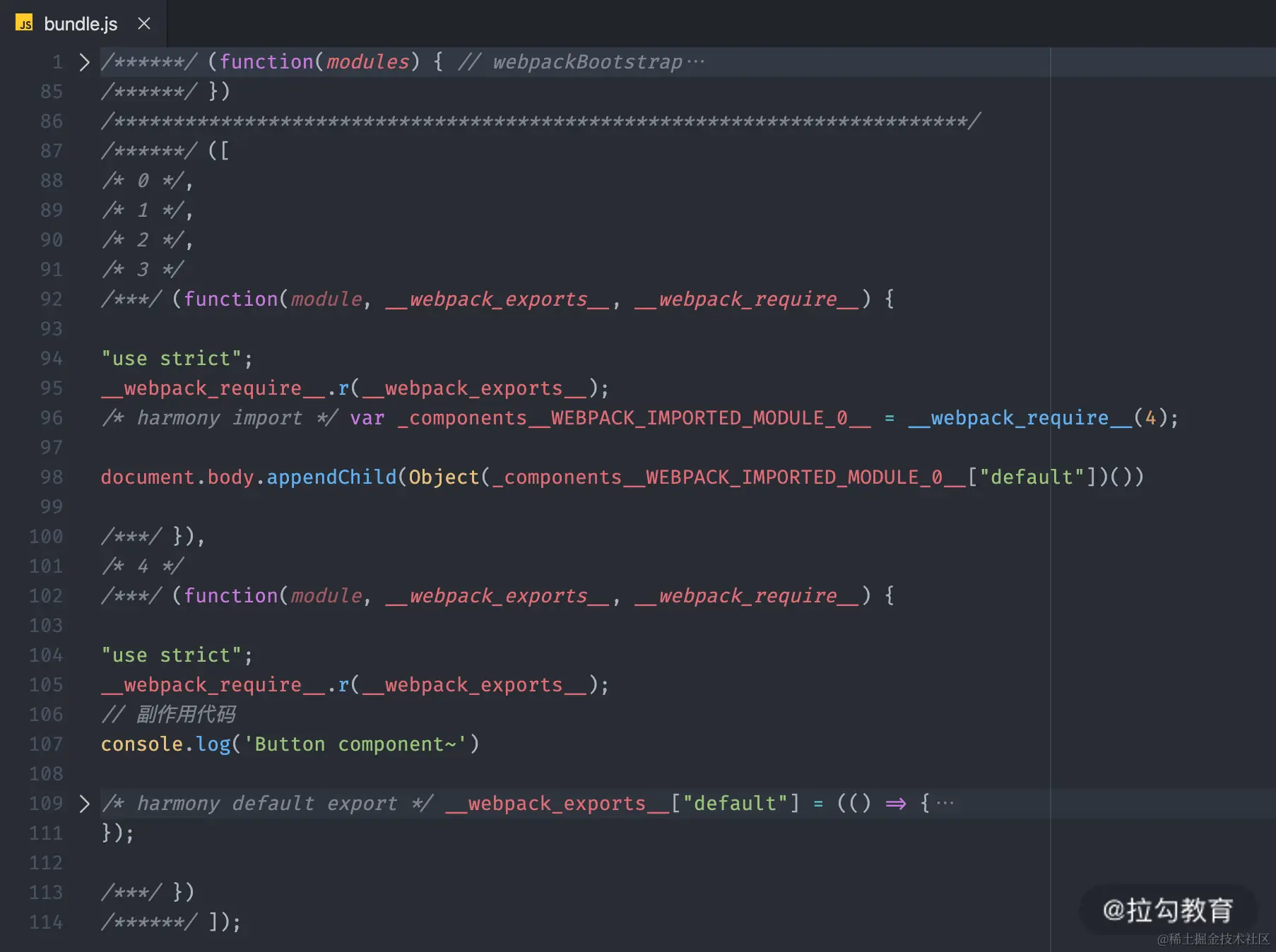
Task: Click '__webpack_exports__' parameter on line 102
Action: click(498, 596)
